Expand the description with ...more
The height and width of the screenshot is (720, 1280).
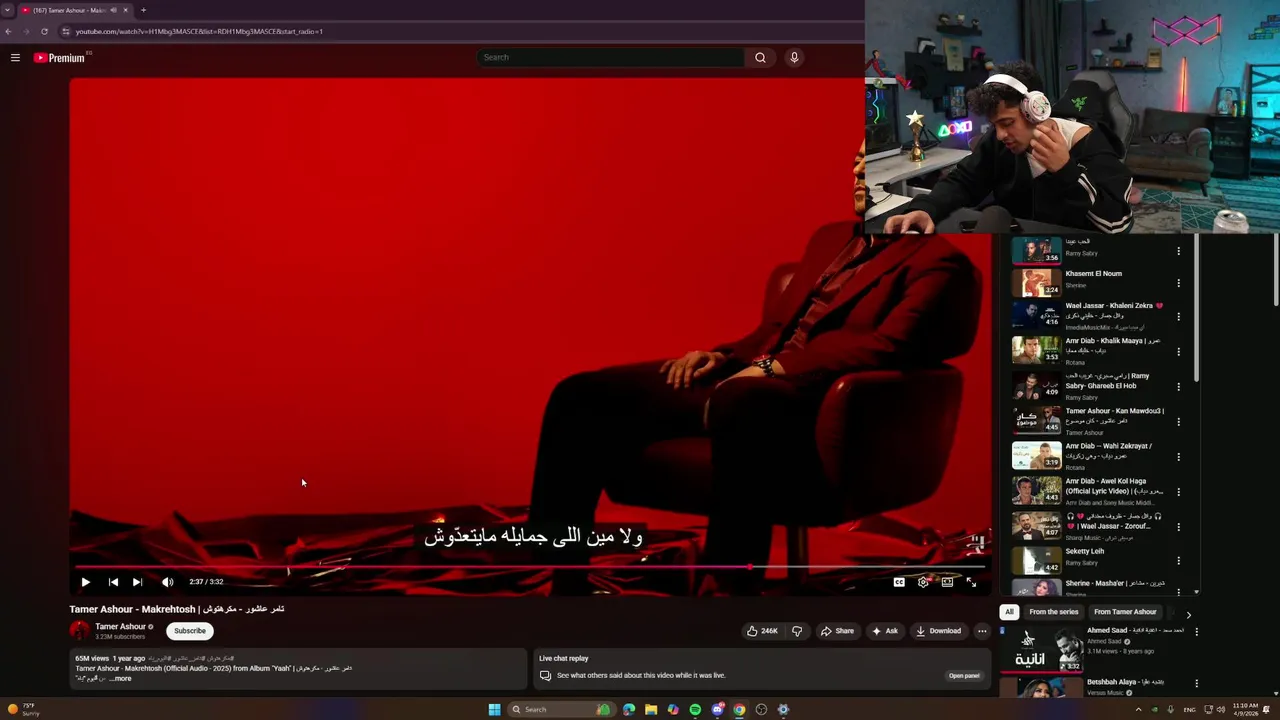click(x=119, y=679)
